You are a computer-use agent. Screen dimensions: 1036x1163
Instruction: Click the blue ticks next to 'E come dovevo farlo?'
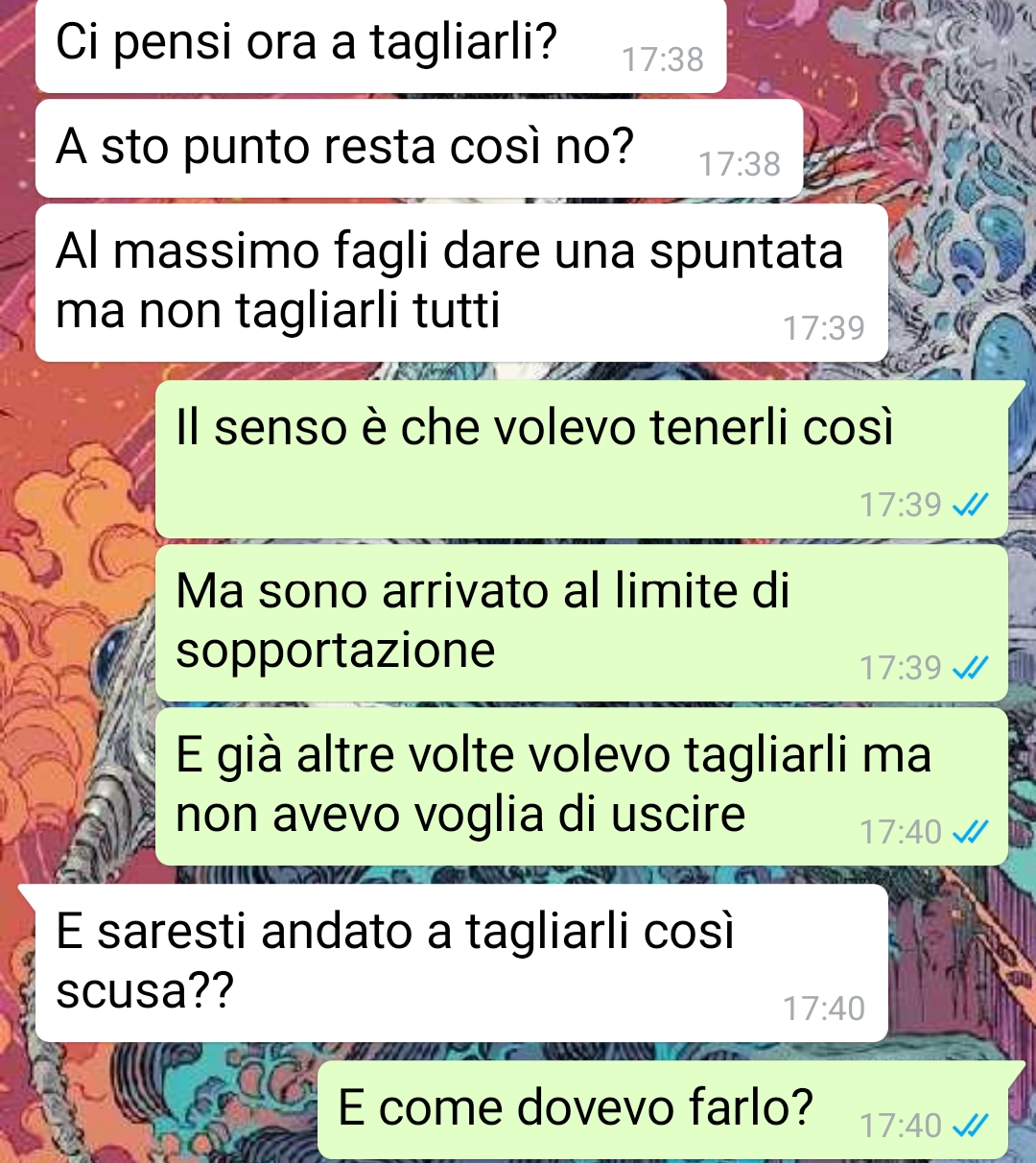pos(970,1126)
